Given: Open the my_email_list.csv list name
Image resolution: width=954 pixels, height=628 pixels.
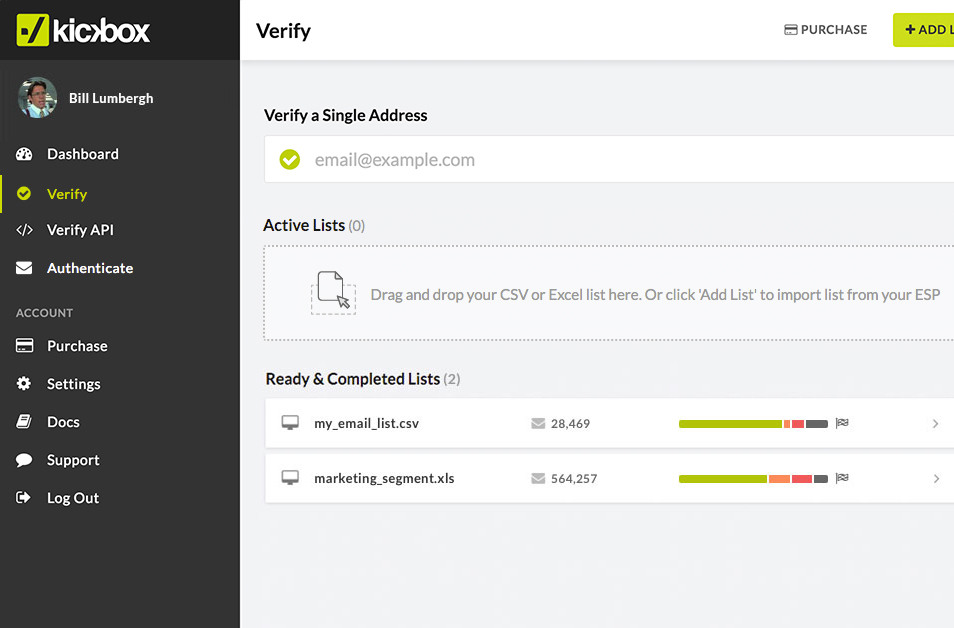Looking at the screenshot, I should 366,424.
